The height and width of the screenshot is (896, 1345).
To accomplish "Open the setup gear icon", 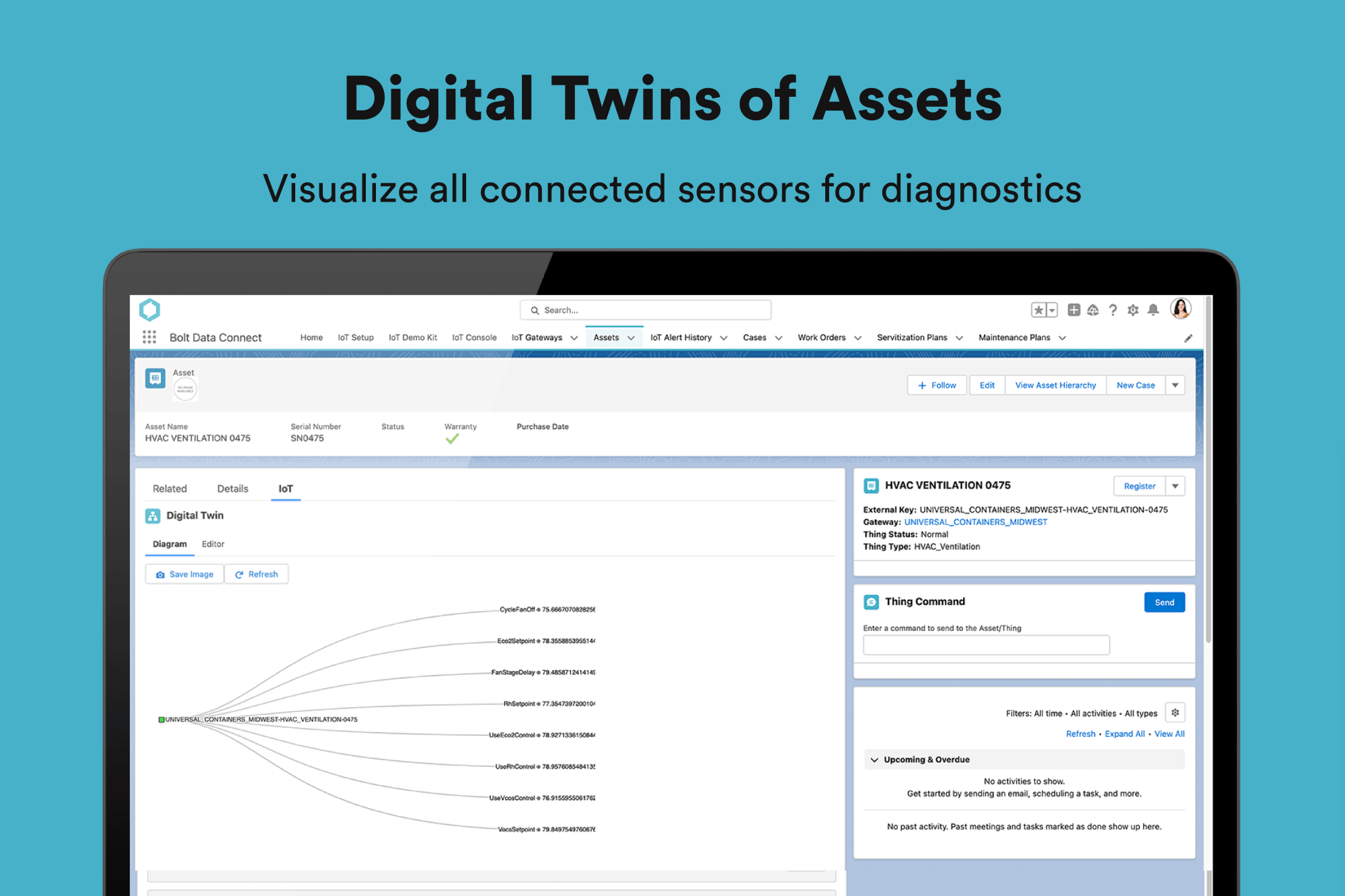I will 1133,310.
